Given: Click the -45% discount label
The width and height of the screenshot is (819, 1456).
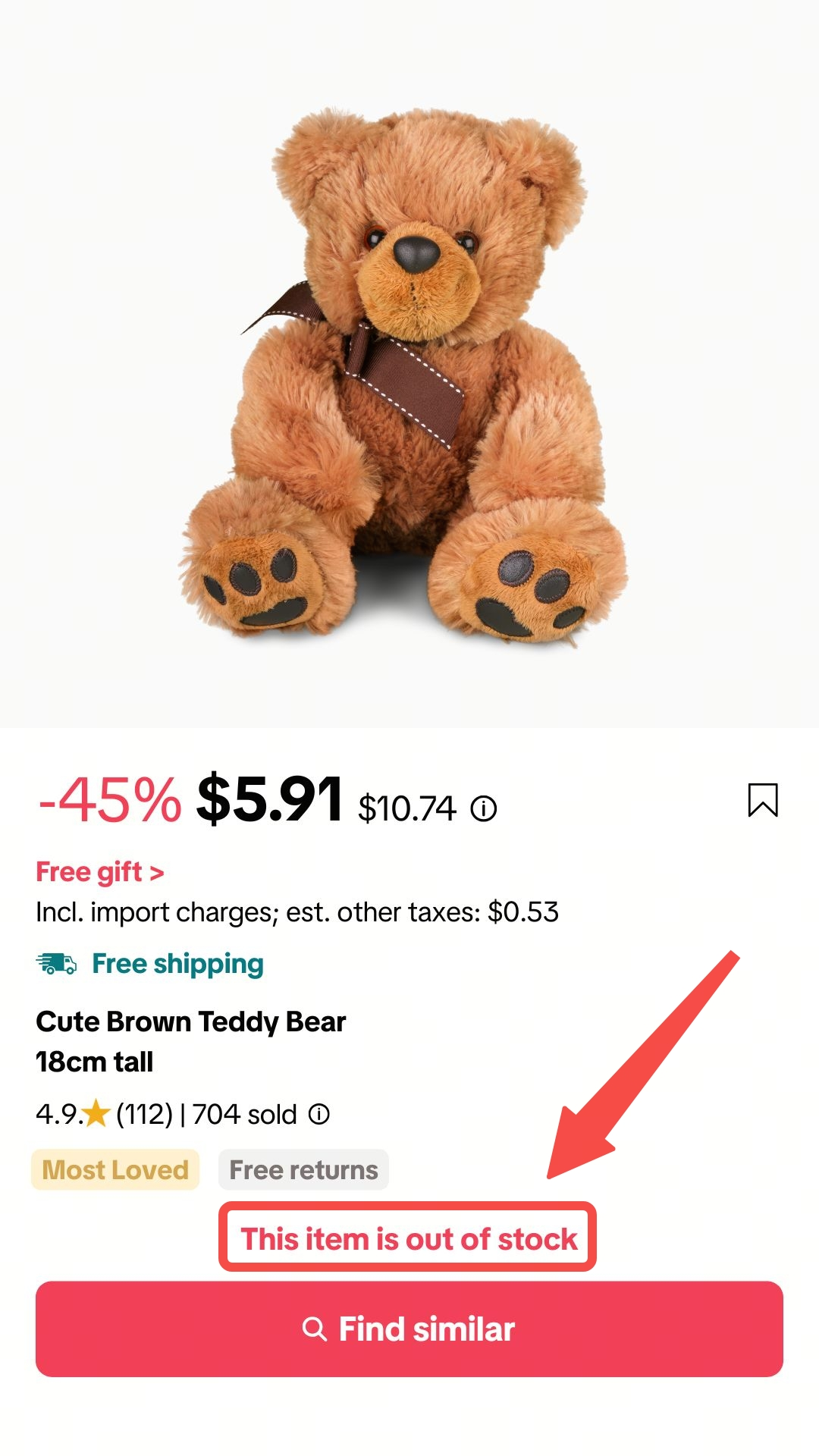Looking at the screenshot, I should click(x=110, y=800).
